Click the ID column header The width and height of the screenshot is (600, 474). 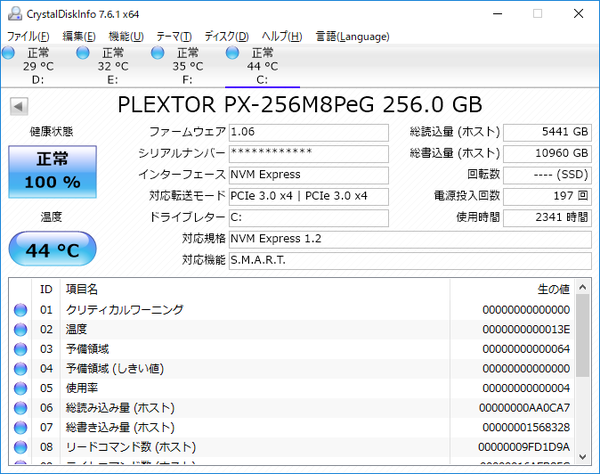pos(46,289)
